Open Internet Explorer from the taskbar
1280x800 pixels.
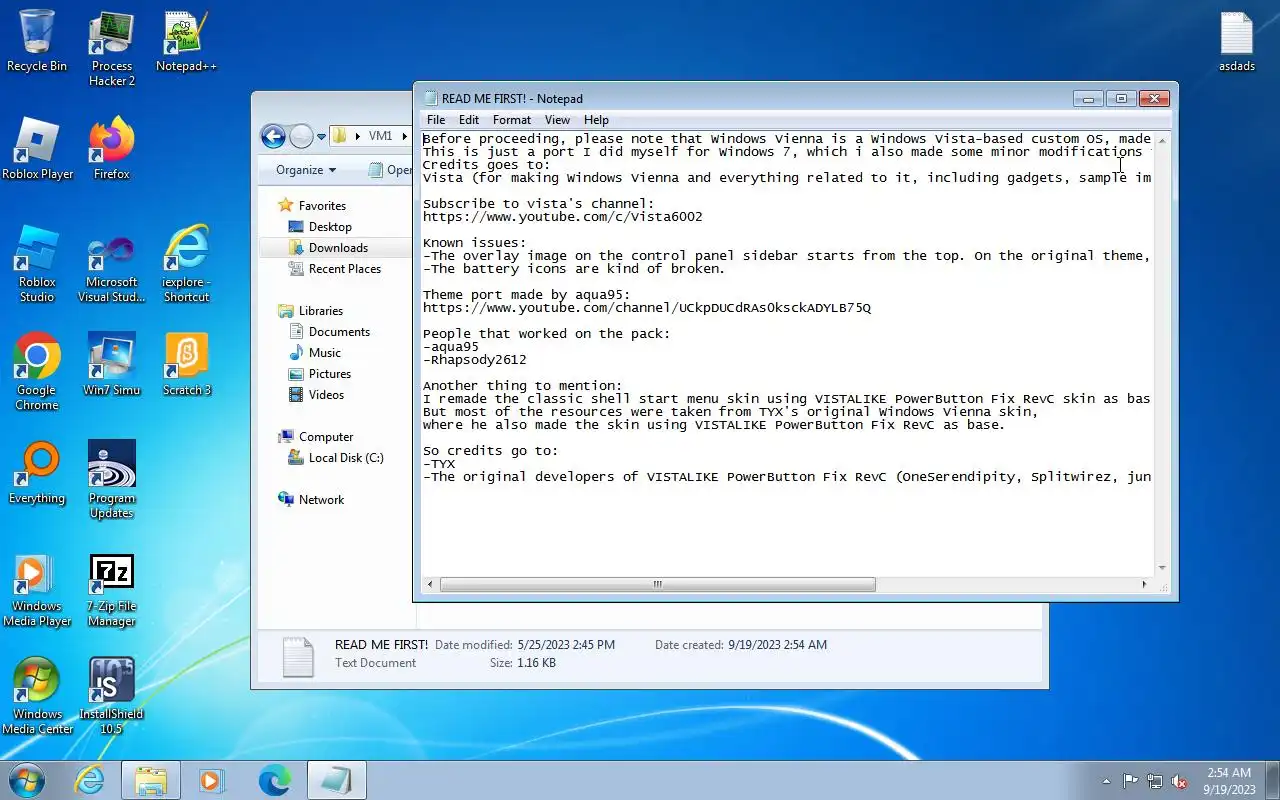pos(90,780)
